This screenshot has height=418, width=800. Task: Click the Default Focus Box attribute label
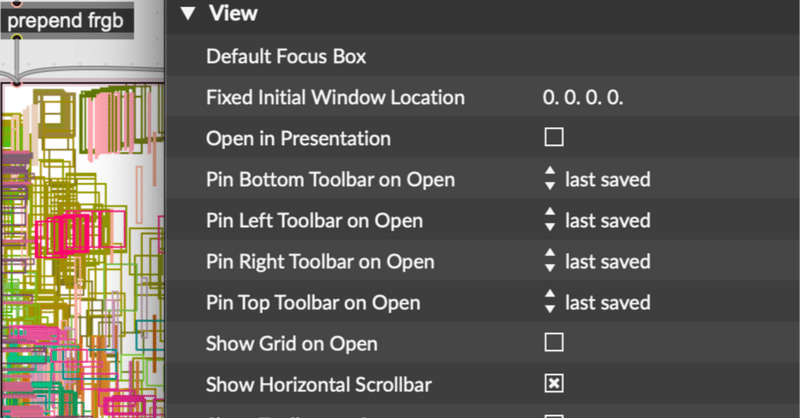[286, 57]
